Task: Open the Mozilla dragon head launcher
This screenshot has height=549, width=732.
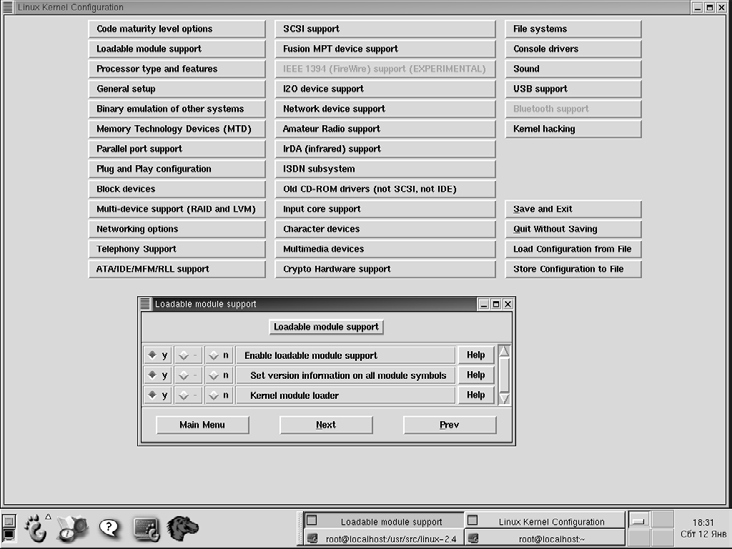Action: click(x=181, y=526)
